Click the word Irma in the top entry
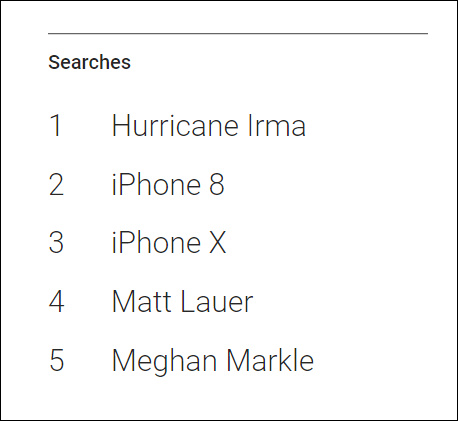The height and width of the screenshot is (421, 458). coord(276,125)
